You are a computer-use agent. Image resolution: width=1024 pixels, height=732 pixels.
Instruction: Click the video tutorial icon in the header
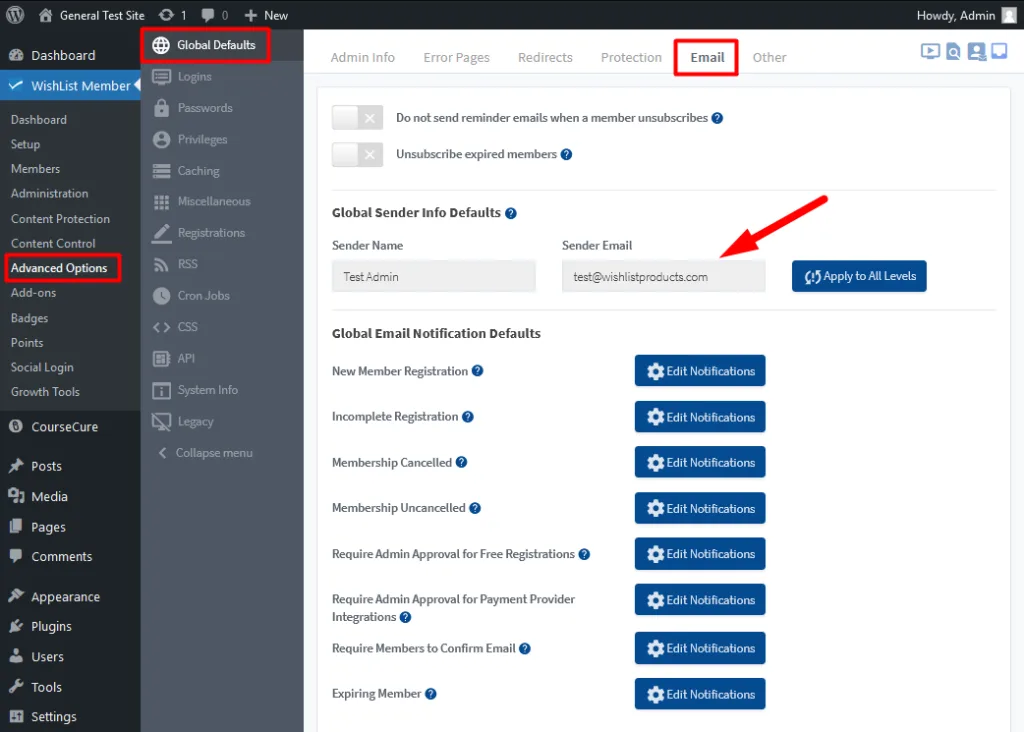[x=930, y=52]
